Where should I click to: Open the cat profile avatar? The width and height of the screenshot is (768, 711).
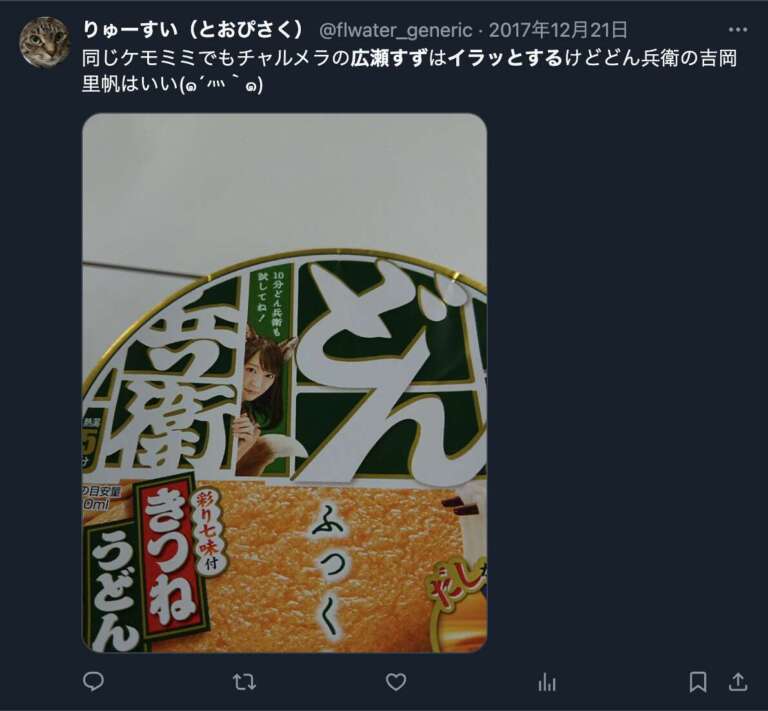pyautogui.click(x=44, y=42)
